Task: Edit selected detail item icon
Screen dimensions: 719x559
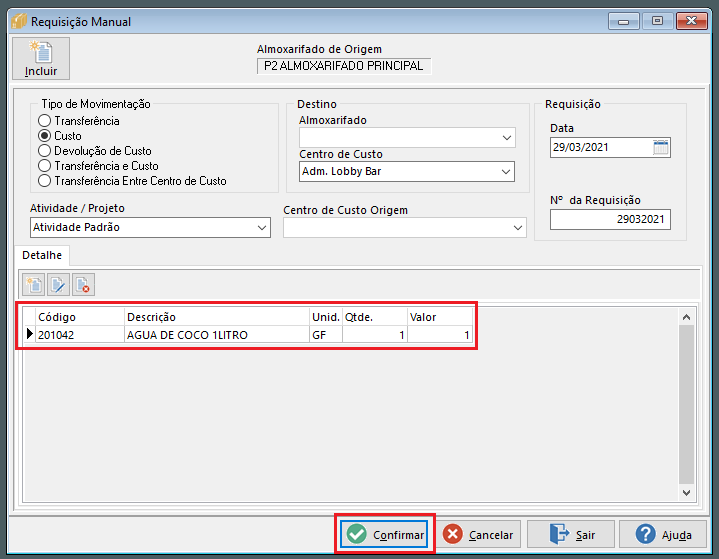Action: click(58, 285)
